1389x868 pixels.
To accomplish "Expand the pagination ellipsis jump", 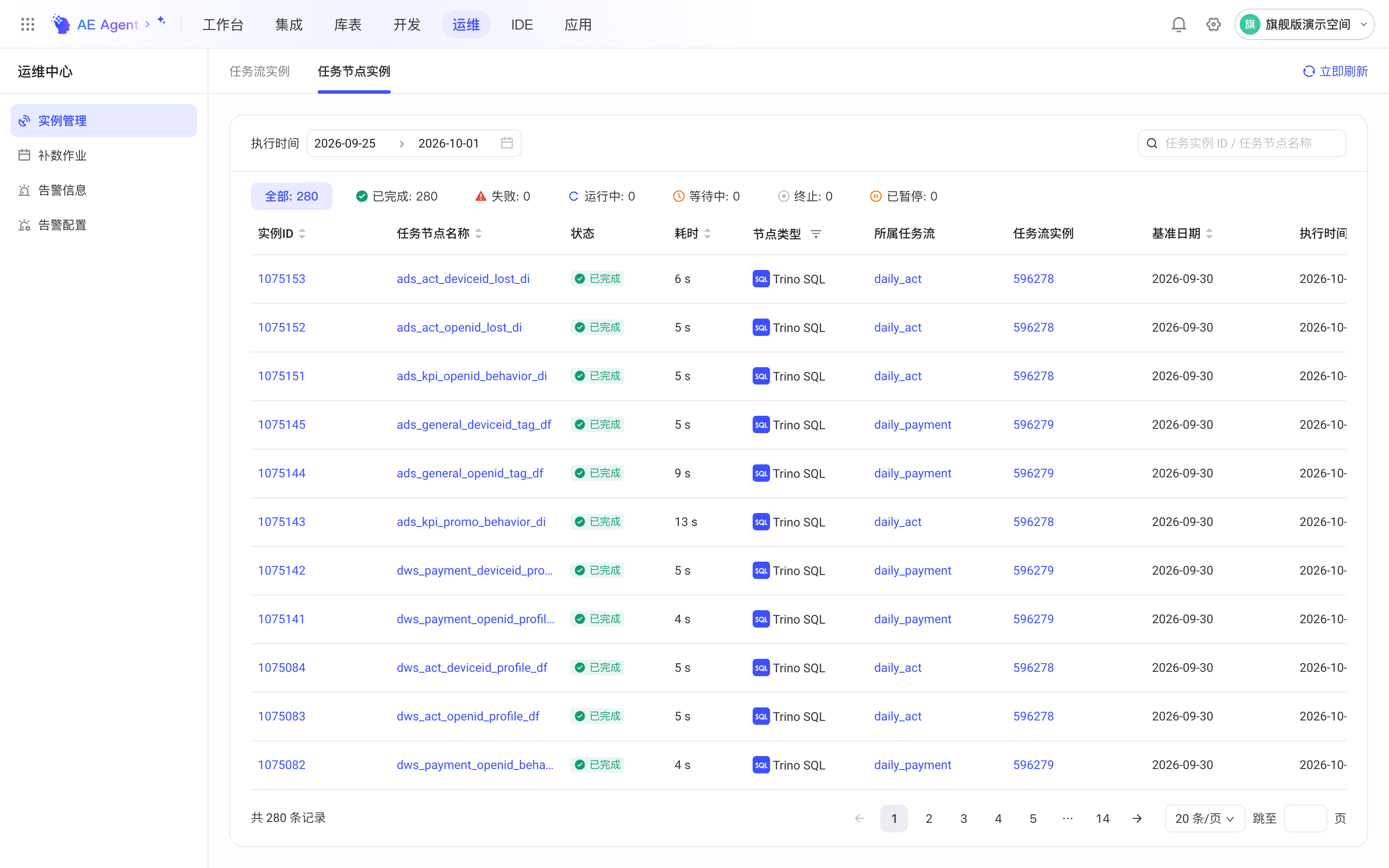I will pos(1068,819).
